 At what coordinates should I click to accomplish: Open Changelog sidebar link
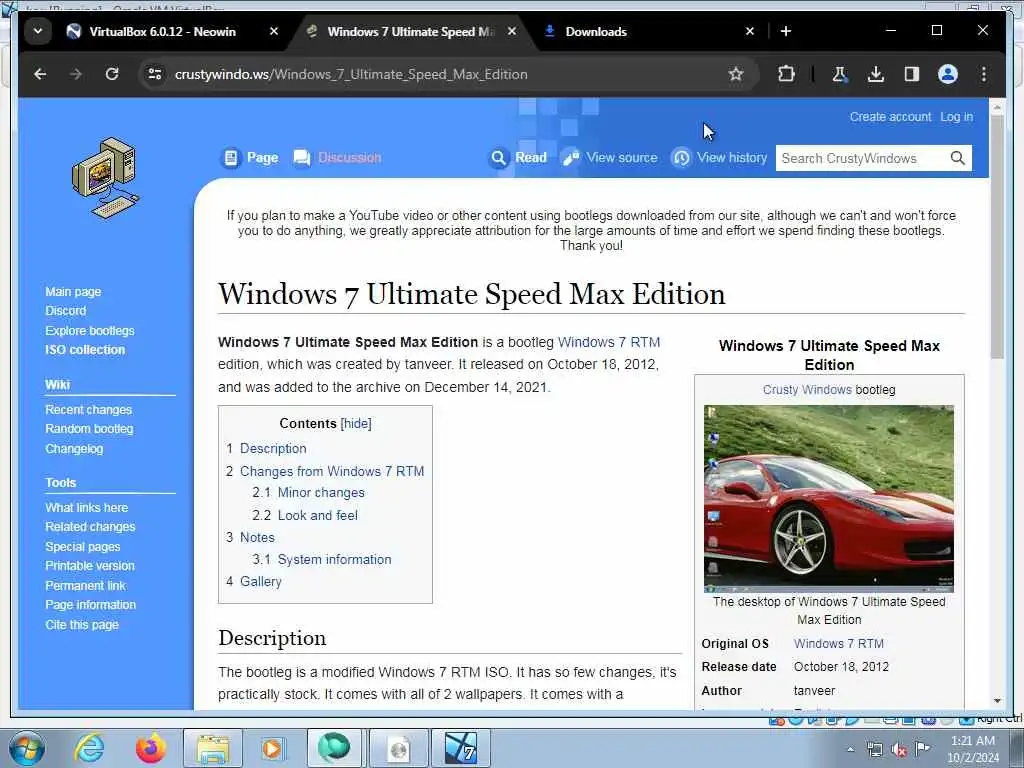(x=74, y=449)
